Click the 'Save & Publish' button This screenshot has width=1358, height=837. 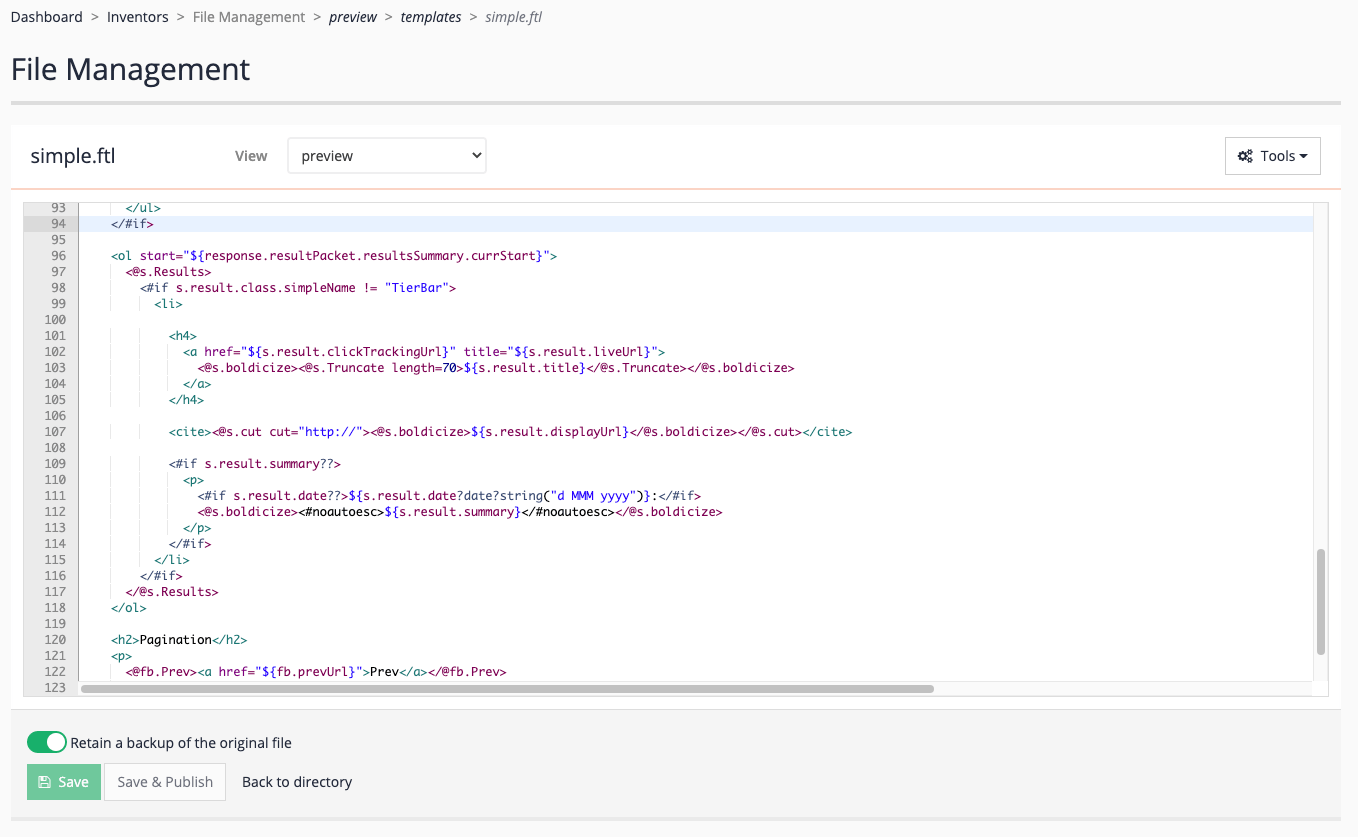click(x=164, y=781)
